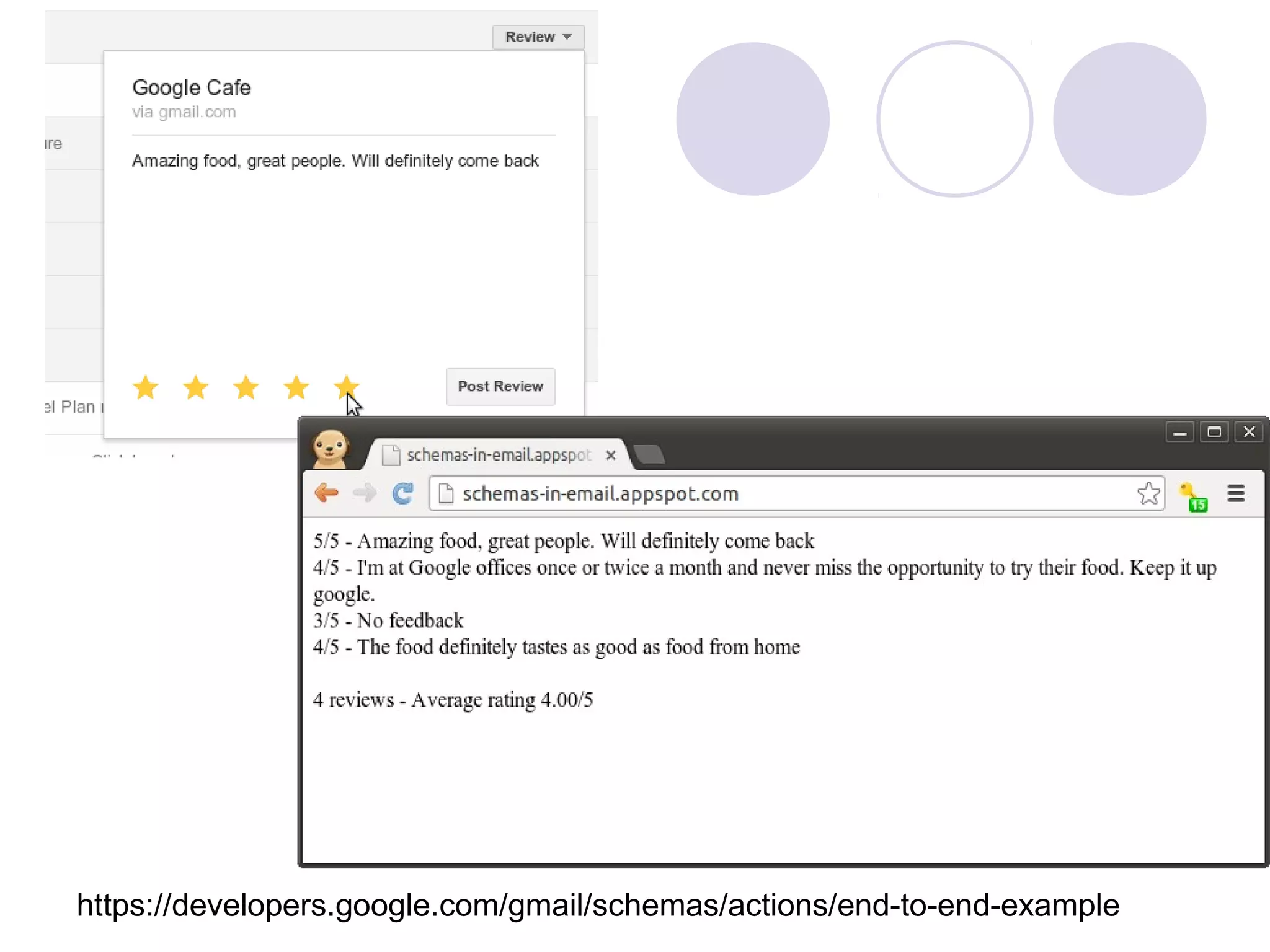Screen dimensions: 1270x952
Task: Click the dog avatar icon in browser
Action: coord(331,449)
